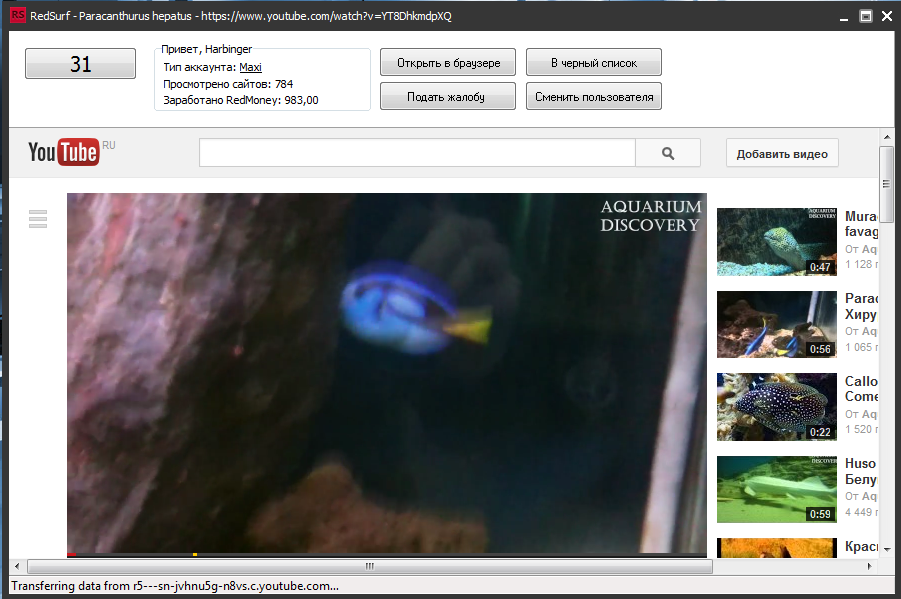Click the RedSurf app icon in title bar
Image resolution: width=901 pixels, height=599 pixels.
tap(18, 16)
